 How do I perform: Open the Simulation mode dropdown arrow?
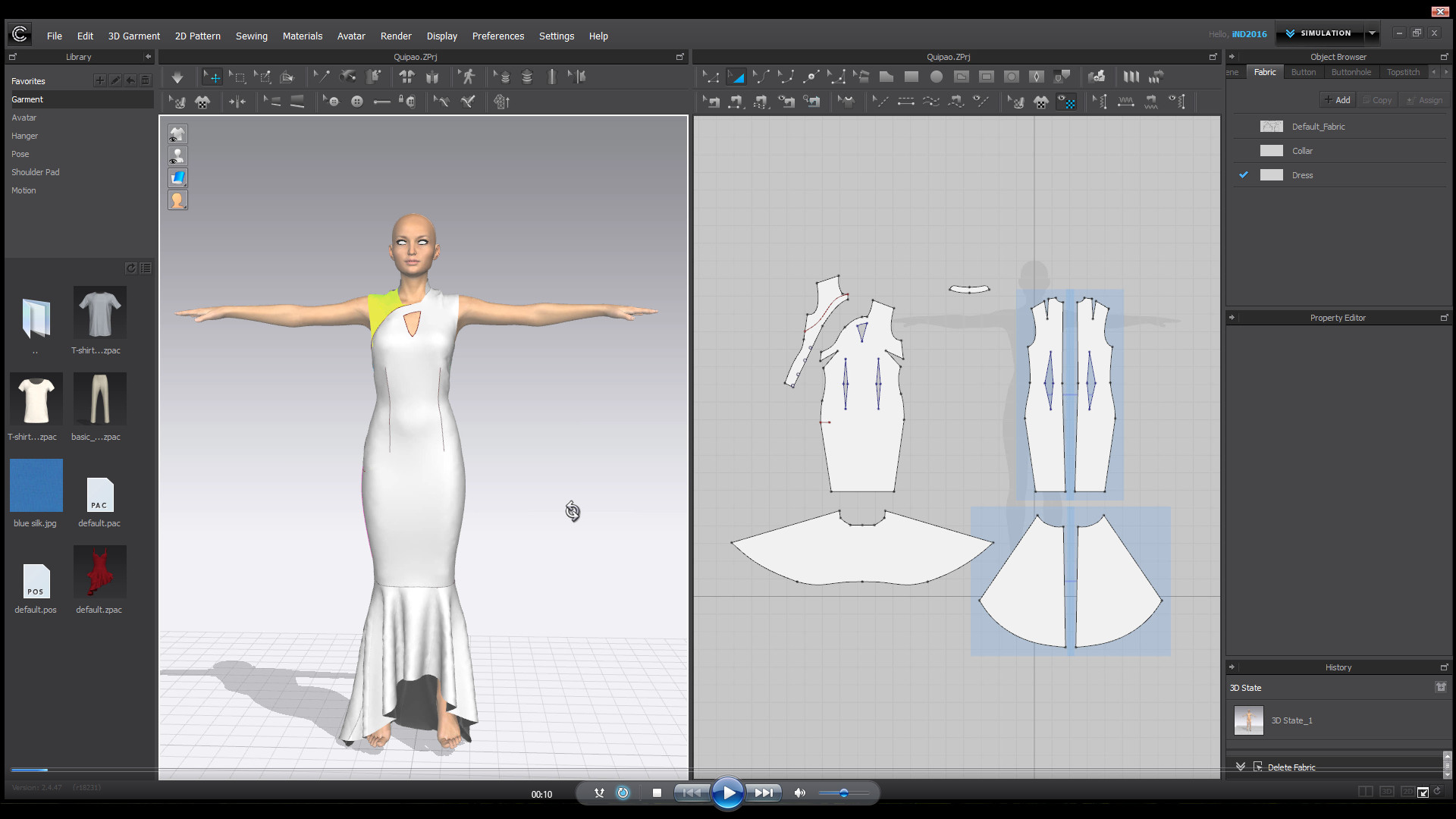pos(1371,33)
